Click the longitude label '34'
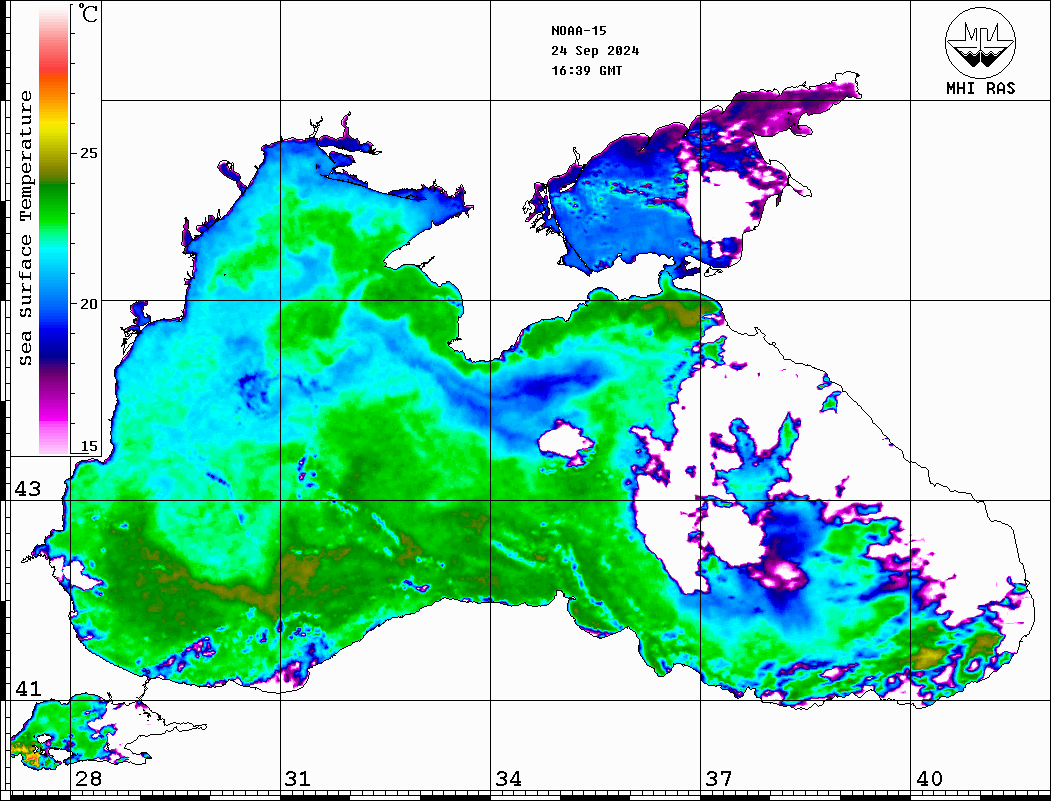 click(x=509, y=778)
